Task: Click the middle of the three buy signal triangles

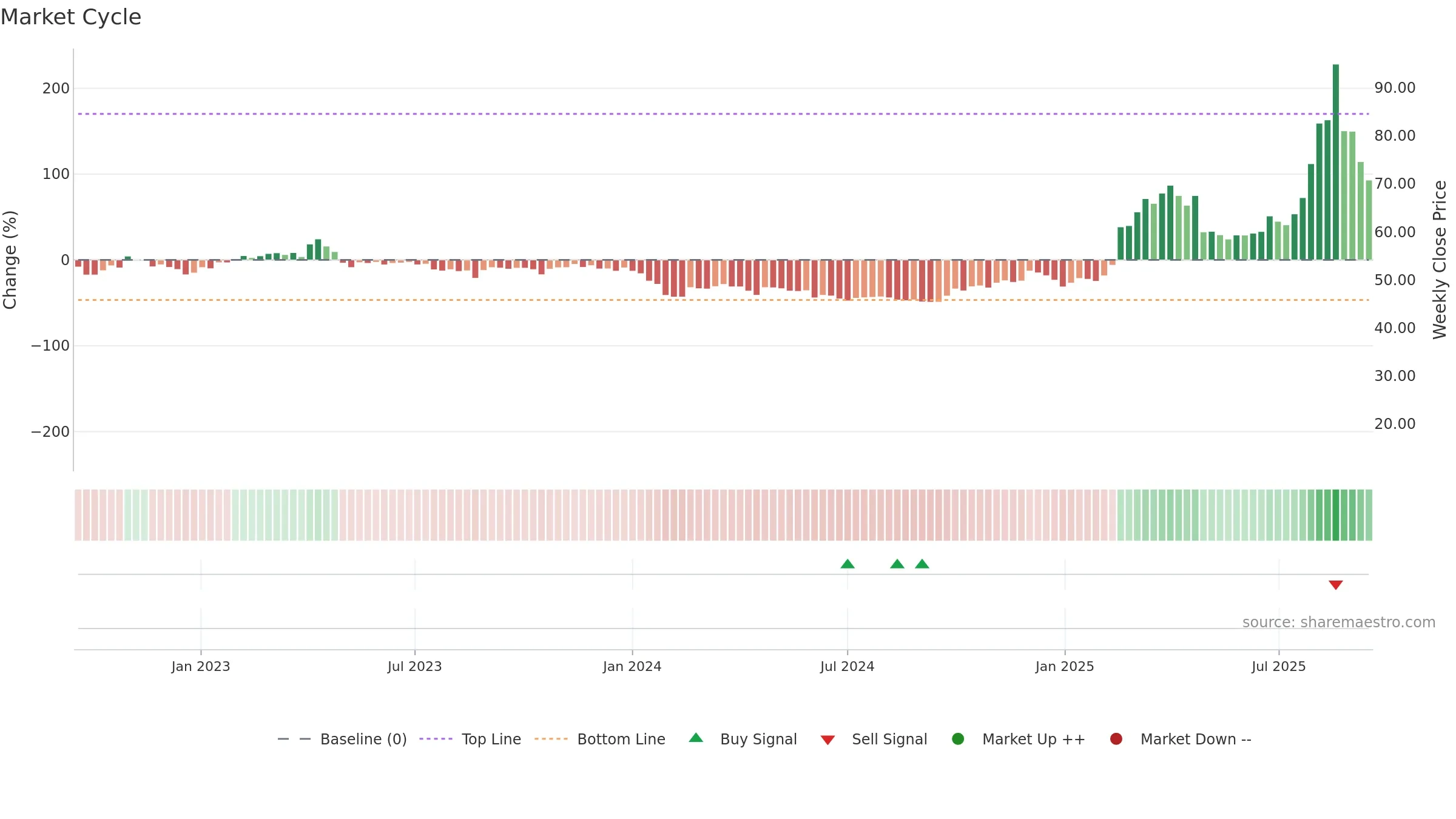Action: (x=897, y=564)
